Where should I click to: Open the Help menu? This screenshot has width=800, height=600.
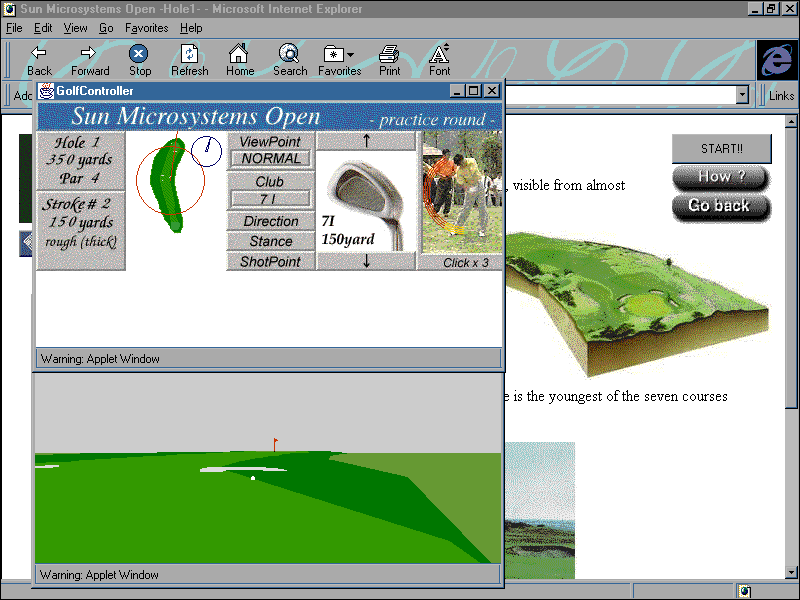tap(191, 28)
